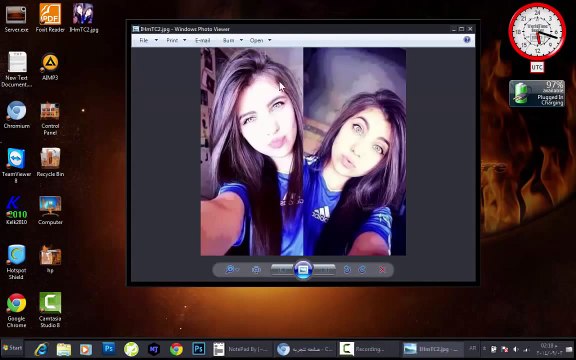Image resolution: width=576 pixels, height=360 pixels.
Task: Open the Recycle Bin
Action: pyautogui.click(x=50, y=163)
